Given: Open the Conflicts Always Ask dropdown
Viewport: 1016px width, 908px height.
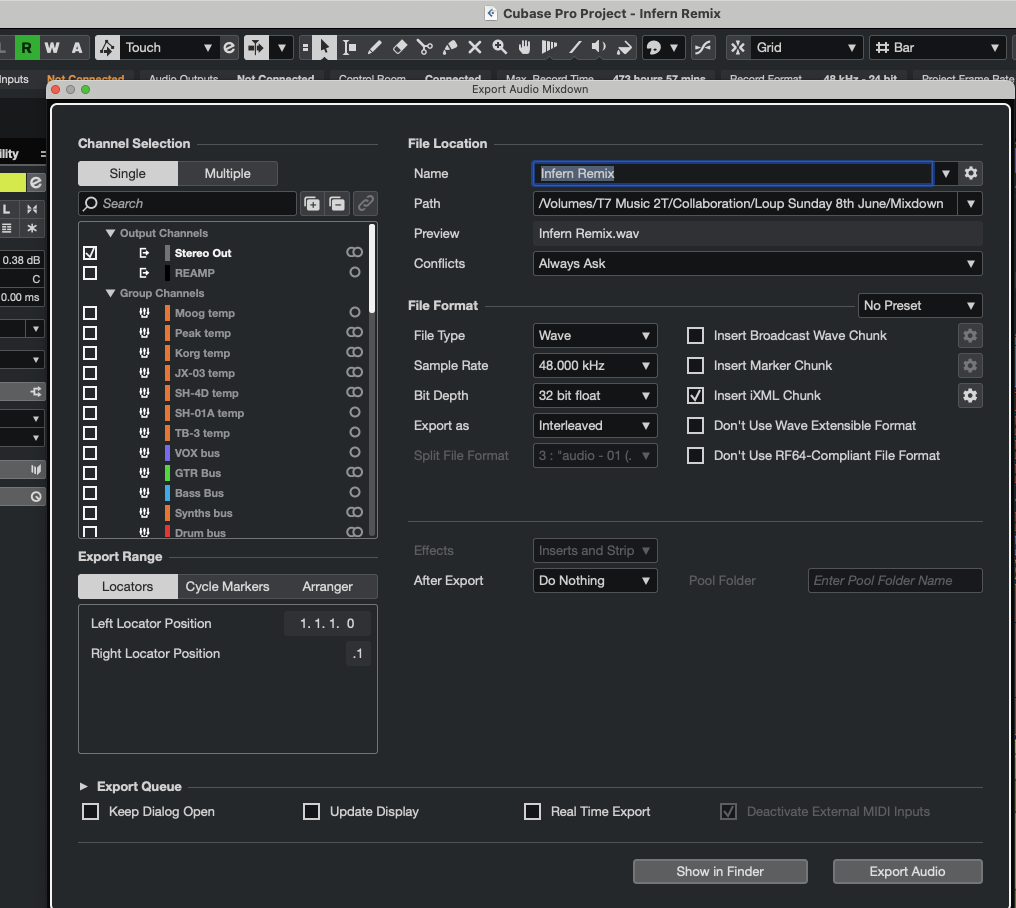Looking at the screenshot, I should pyautogui.click(x=757, y=264).
